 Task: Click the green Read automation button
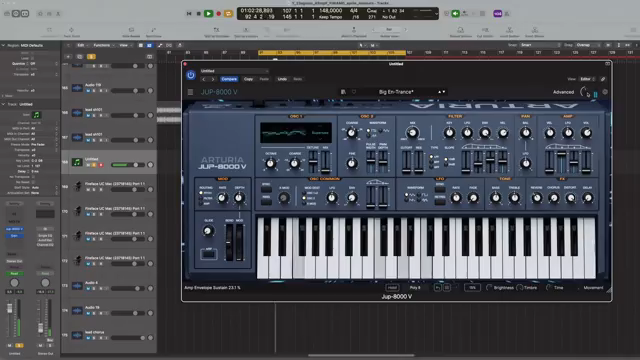[14, 273]
